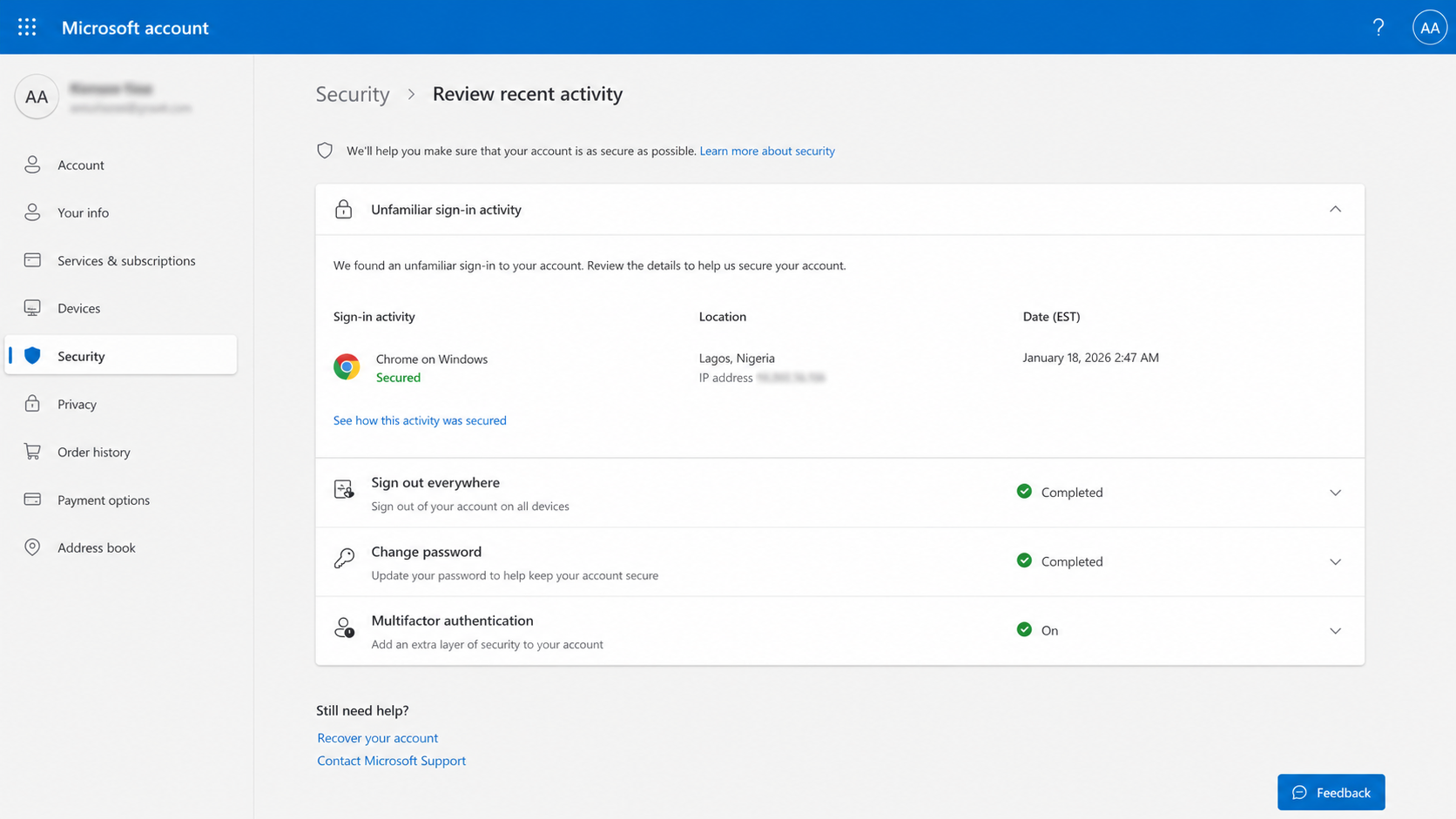Screen dimensions: 1456x819
Task: Open the app launcher grid icon
Action: point(27,27)
